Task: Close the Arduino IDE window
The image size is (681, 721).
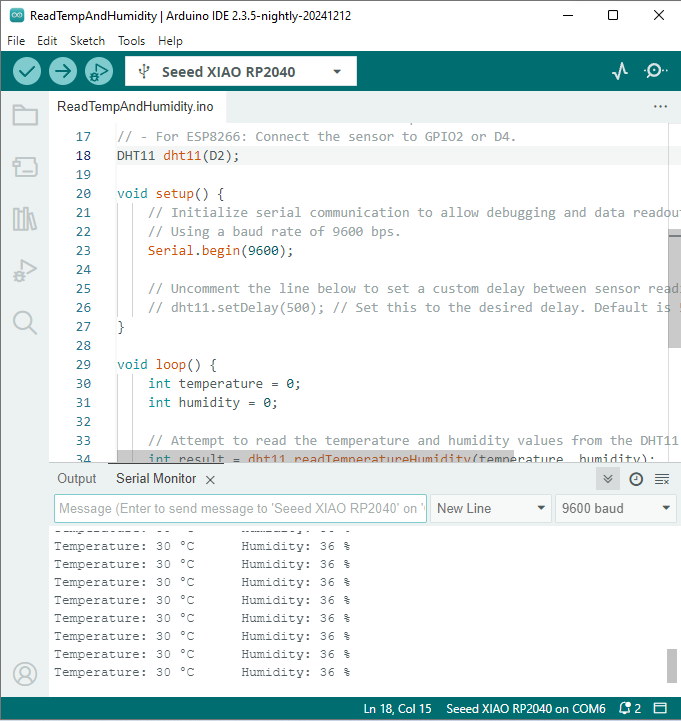Action: [658, 15]
